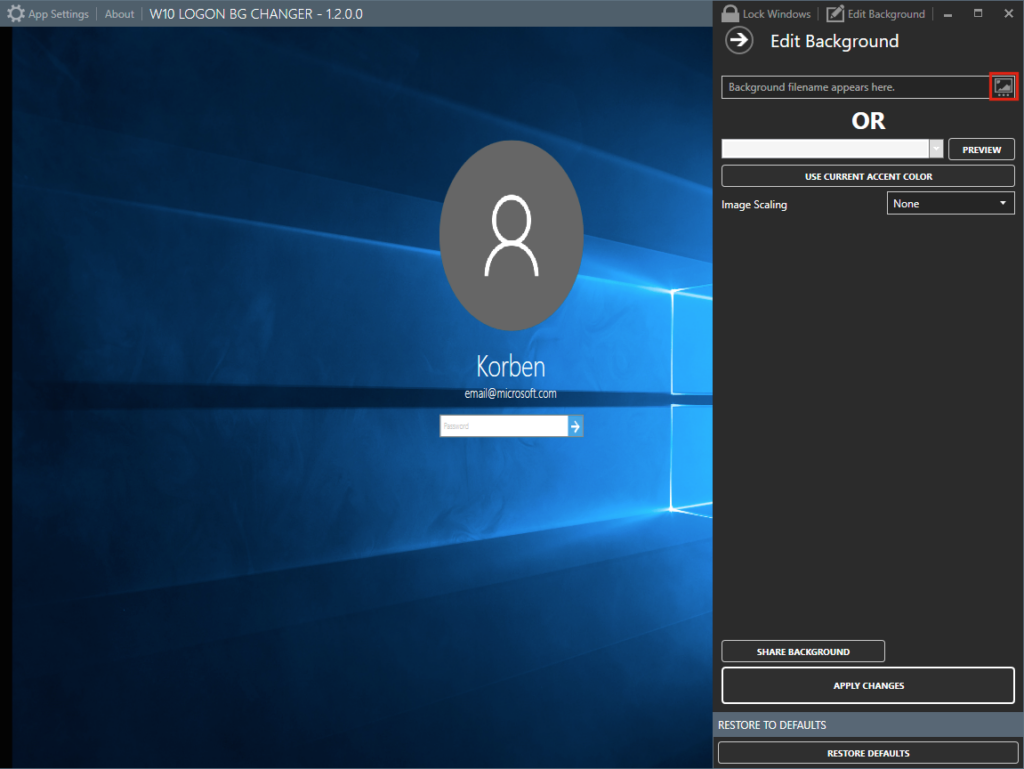Select Lock Windows menu label
Image resolution: width=1024 pixels, height=769 pixels.
776,14
